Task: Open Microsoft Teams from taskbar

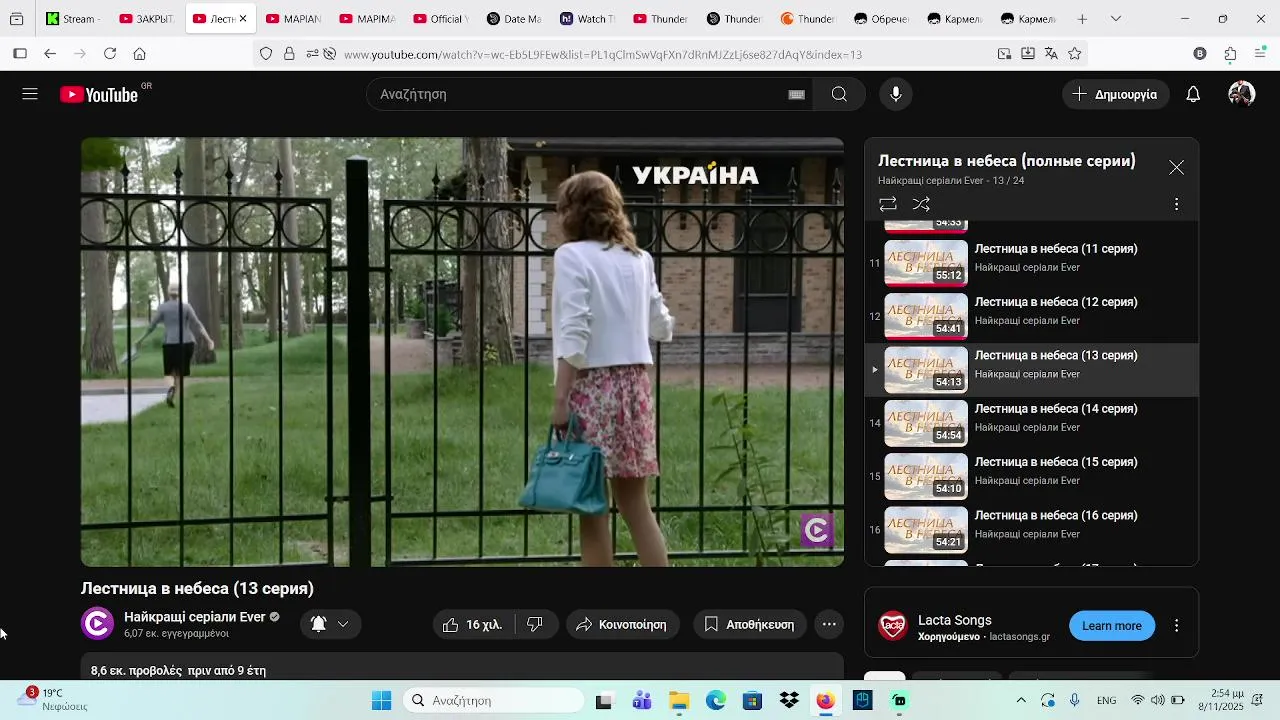Action: tap(642, 701)
